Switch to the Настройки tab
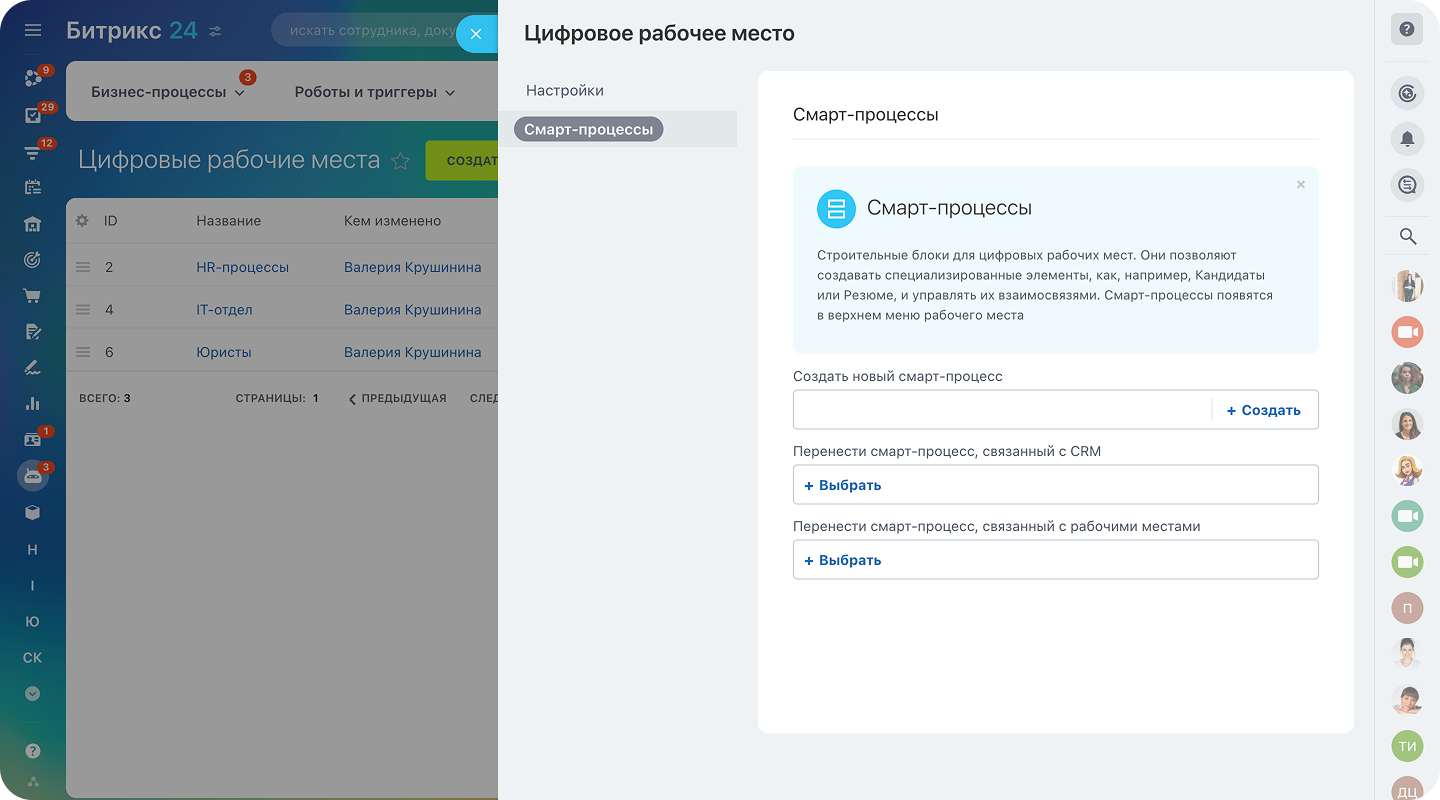Image resolution: width=1440 pixels, height=800 pixels. pos(565,91)
